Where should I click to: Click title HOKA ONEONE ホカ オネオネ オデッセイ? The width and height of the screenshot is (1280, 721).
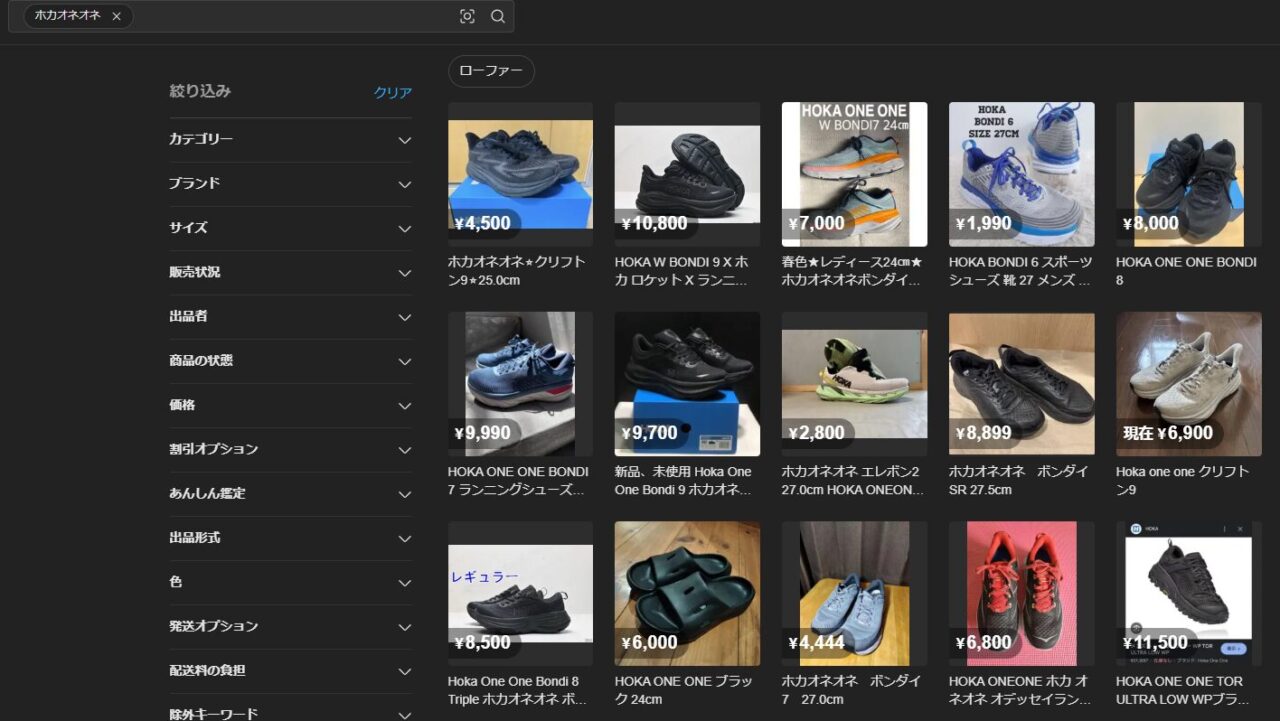(1020, 690)
